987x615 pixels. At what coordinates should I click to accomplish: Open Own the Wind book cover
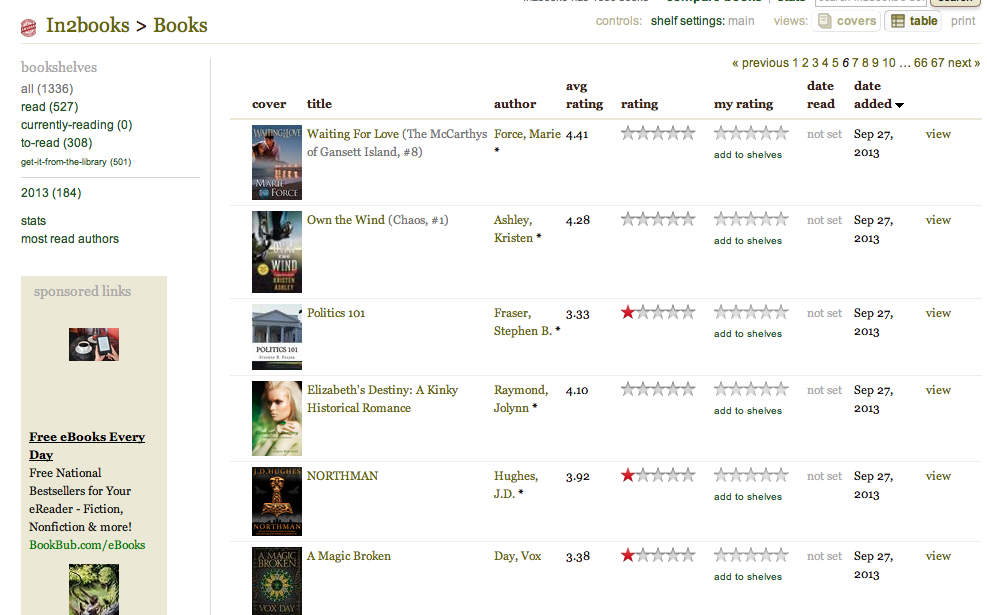pyautogui.click(x=277, y=251)
